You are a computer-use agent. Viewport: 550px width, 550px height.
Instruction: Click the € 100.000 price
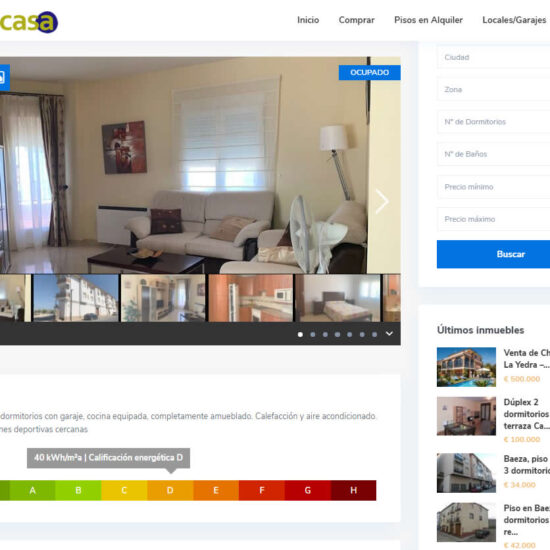pos(522,440)
